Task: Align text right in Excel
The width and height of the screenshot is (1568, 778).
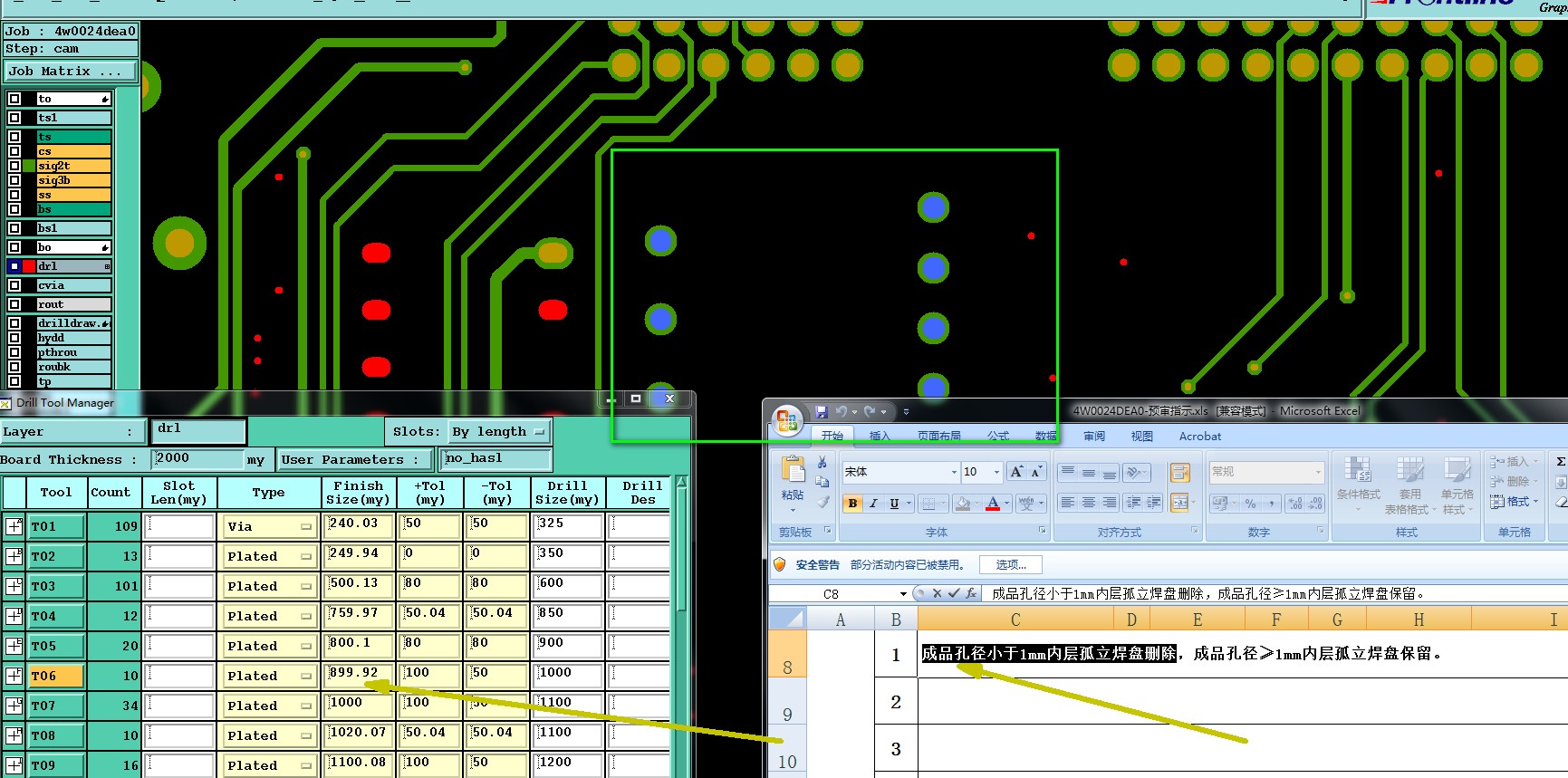Action: pyautogui.click(x=1109, y=503)
